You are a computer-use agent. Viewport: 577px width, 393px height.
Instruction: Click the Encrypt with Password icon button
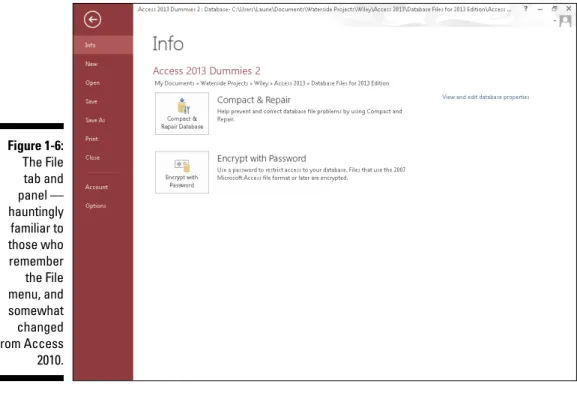[x=182, y=172]
